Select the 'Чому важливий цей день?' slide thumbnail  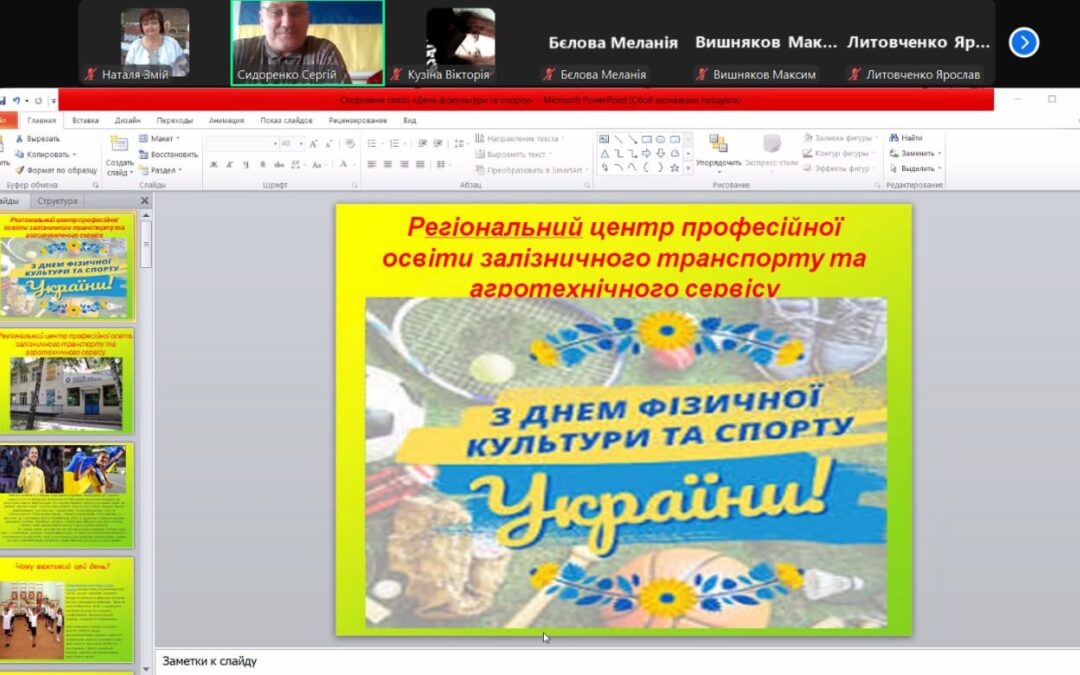point(67,610)
